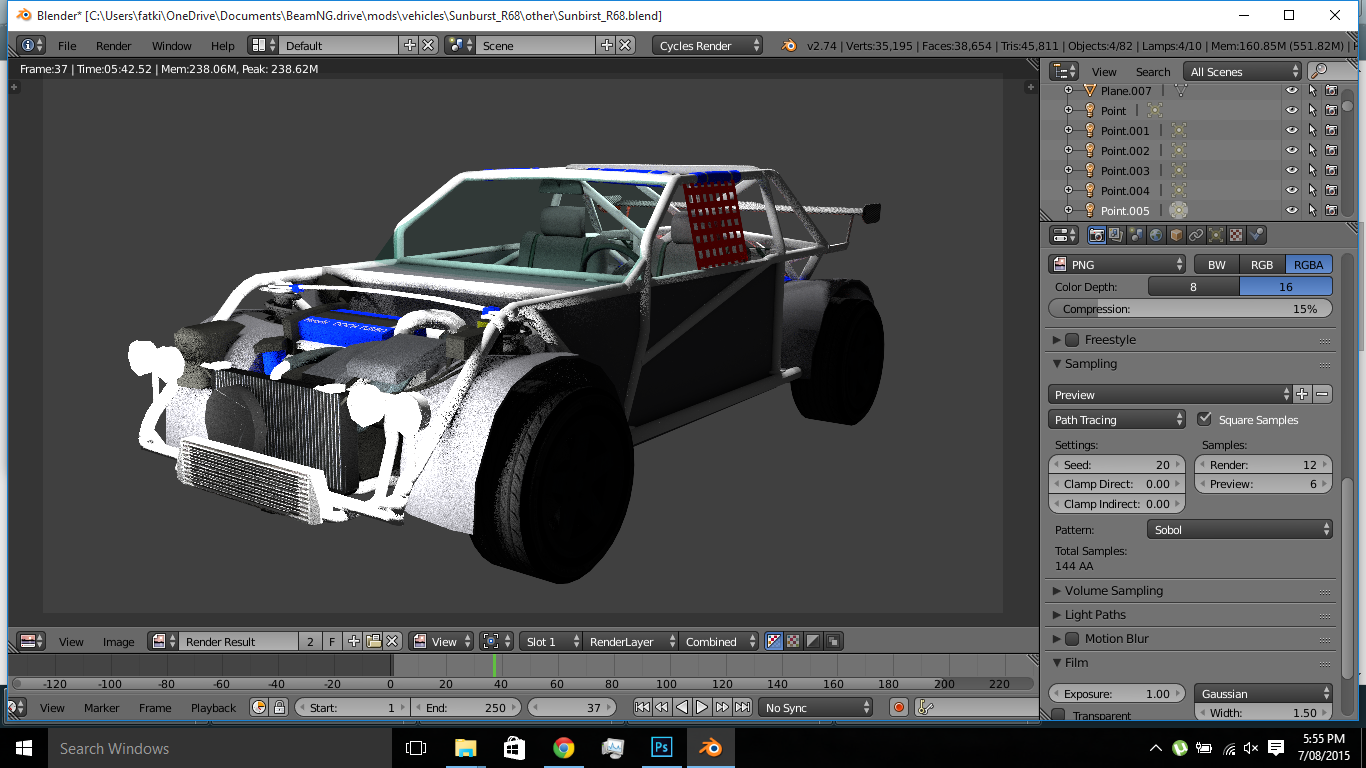Screen dimensions: 1366x768
Task: Open the World properties globe icon
Action: click(x=1156, y=235)
